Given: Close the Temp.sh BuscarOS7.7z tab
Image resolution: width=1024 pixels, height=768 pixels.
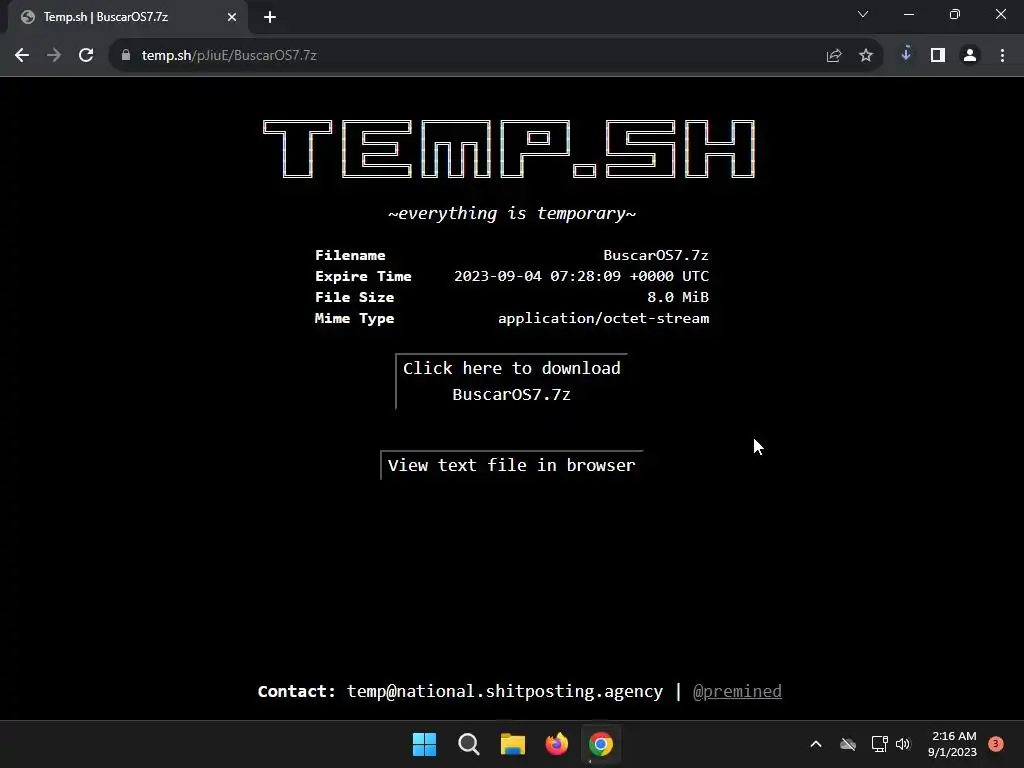Looking at the screenshot, I should (232, 17).
